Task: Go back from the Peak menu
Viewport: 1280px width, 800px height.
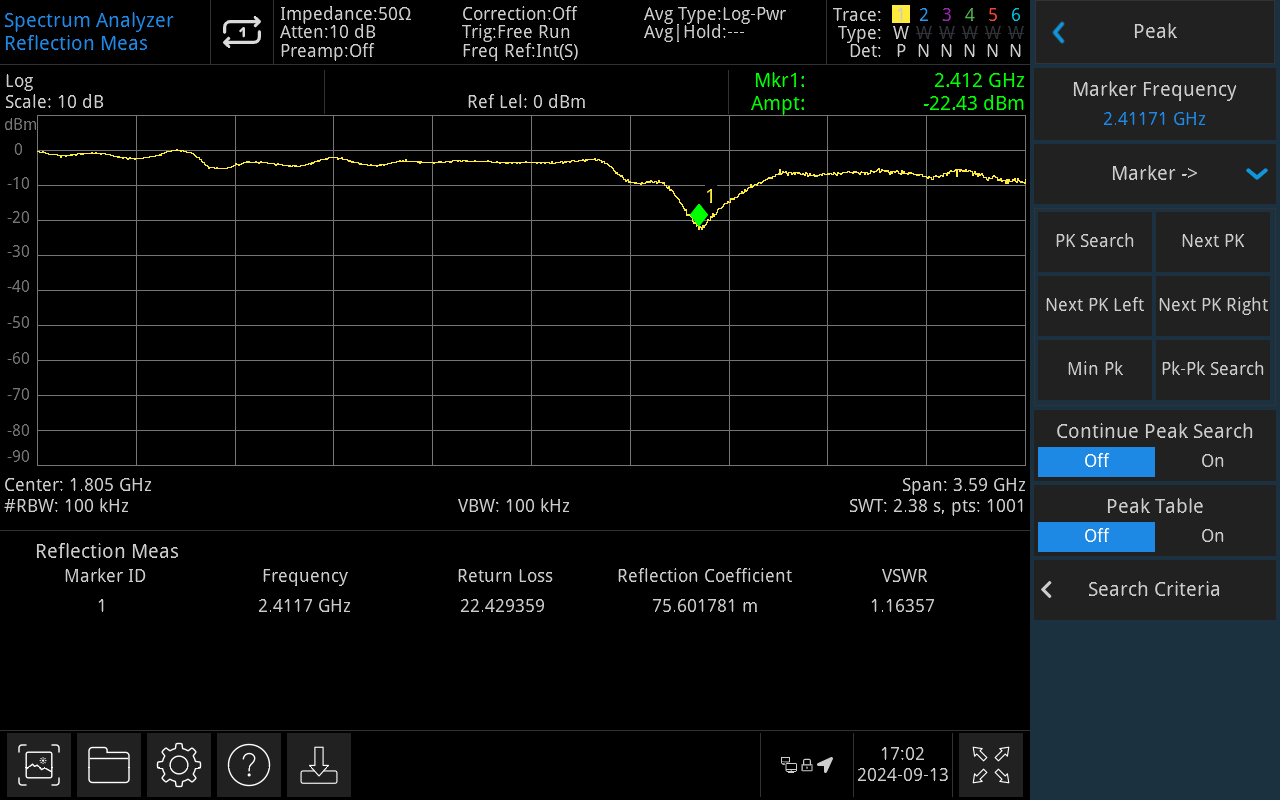Action: coord(1059,32)
